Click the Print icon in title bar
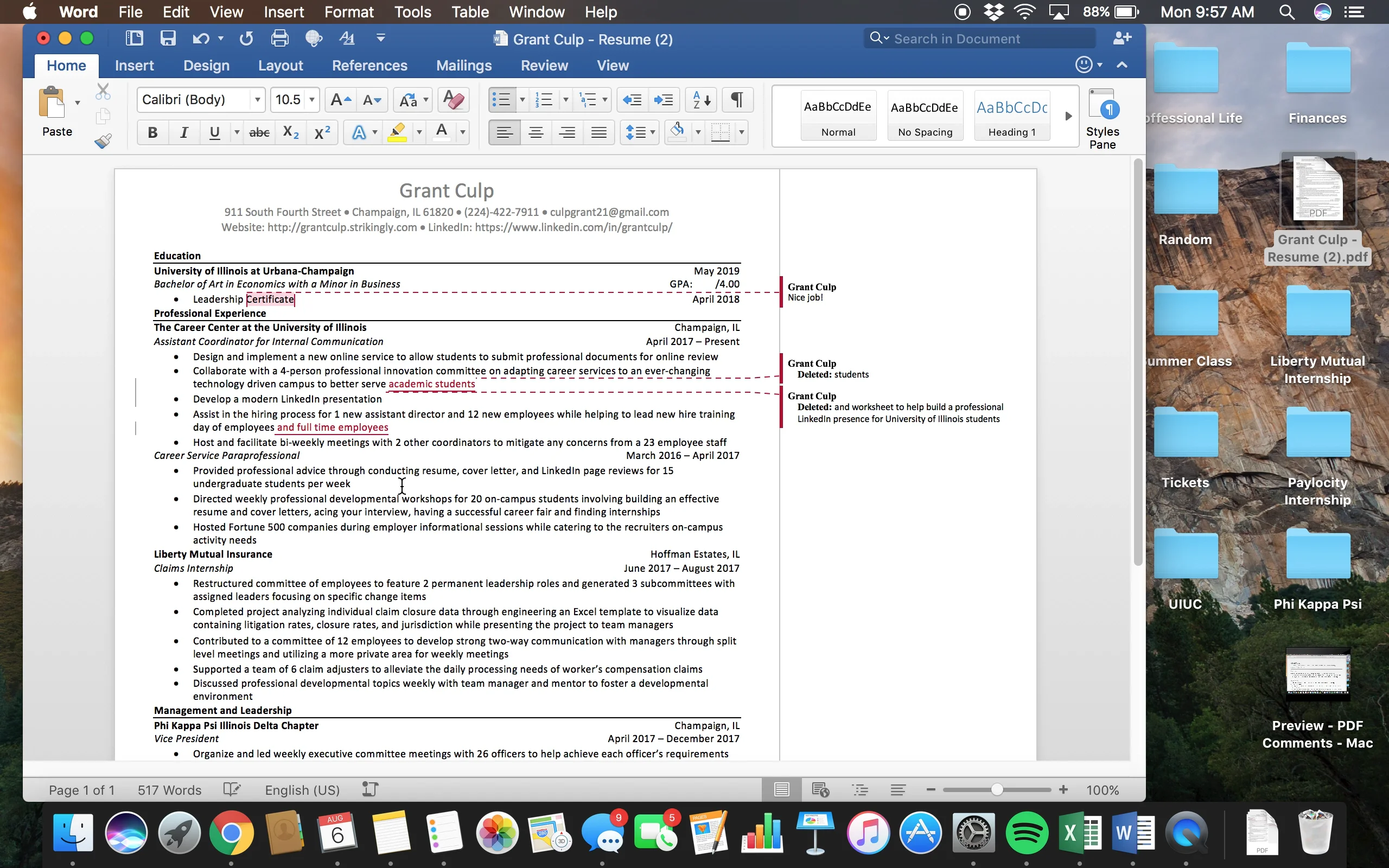This screenshot has width=1389, height=868. (x=279, y=39)
